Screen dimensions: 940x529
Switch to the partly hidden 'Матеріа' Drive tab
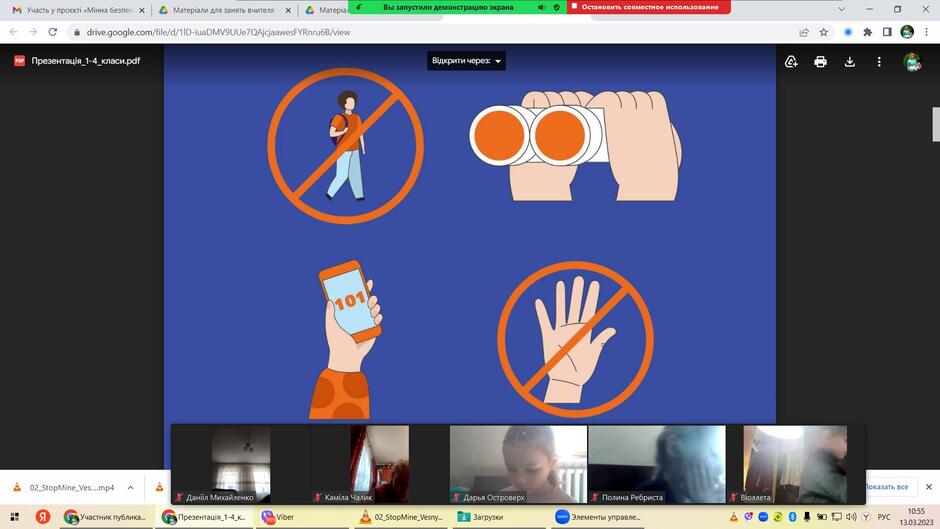[325, 10]
